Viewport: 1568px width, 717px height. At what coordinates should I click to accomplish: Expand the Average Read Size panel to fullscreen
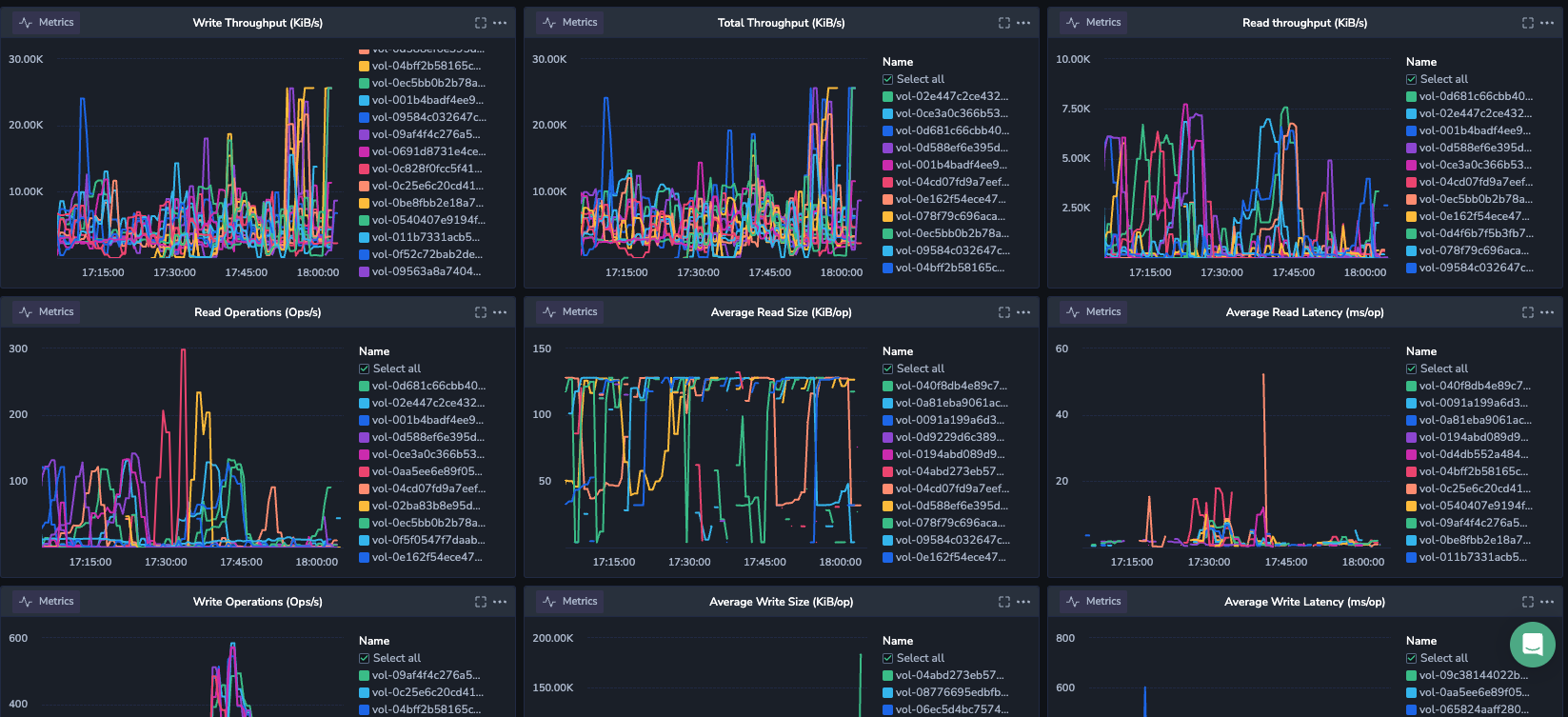pos(1004,312)
